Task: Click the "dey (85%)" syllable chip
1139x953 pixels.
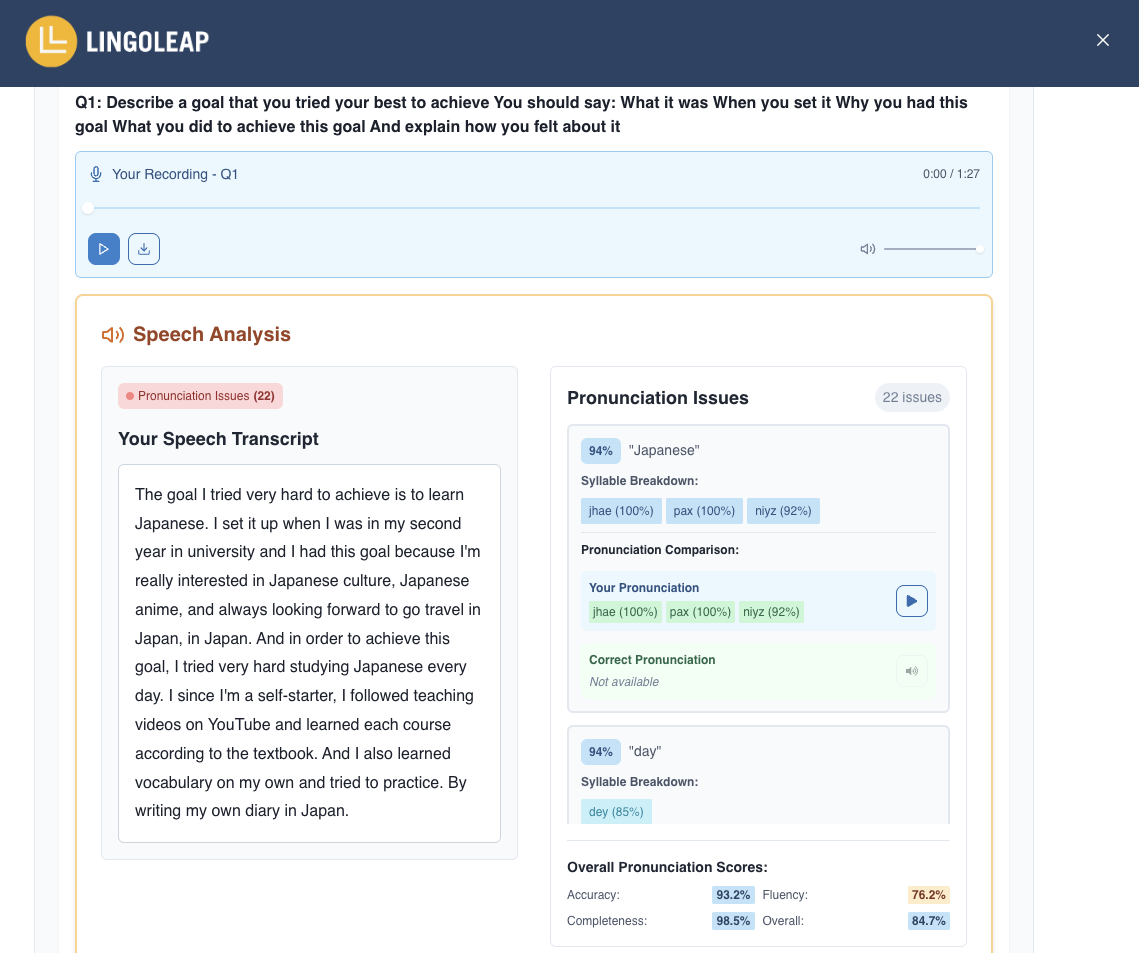Action: coord(616,811)
